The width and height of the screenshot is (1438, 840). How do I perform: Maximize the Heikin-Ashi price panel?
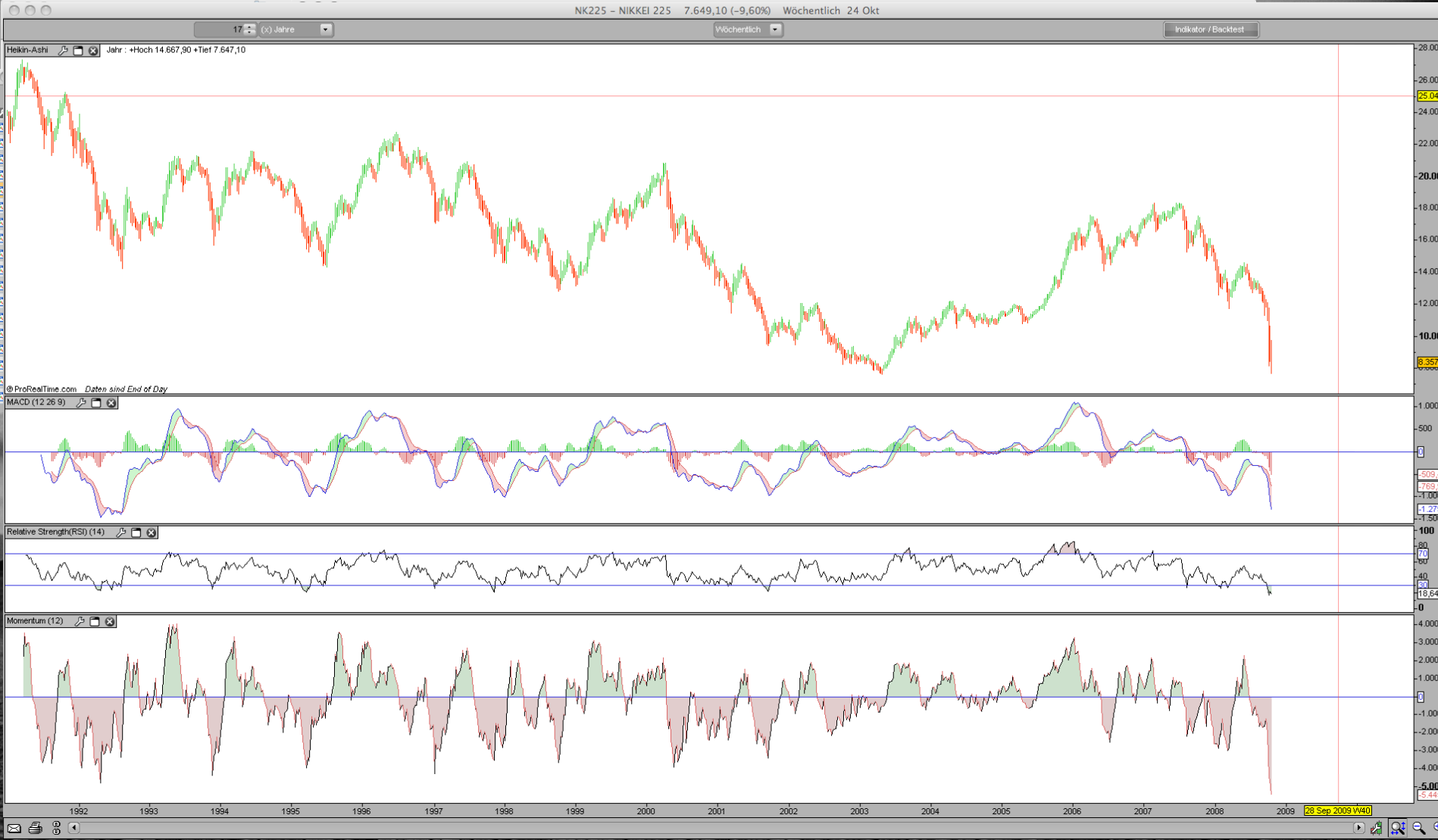coord(78,51)
